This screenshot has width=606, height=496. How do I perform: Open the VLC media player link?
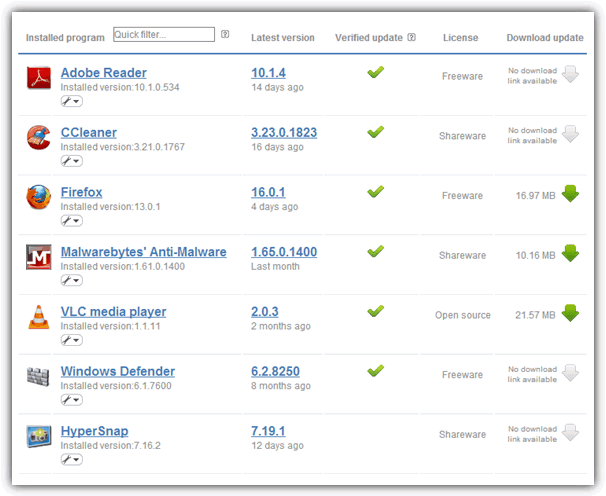point(113,312)
